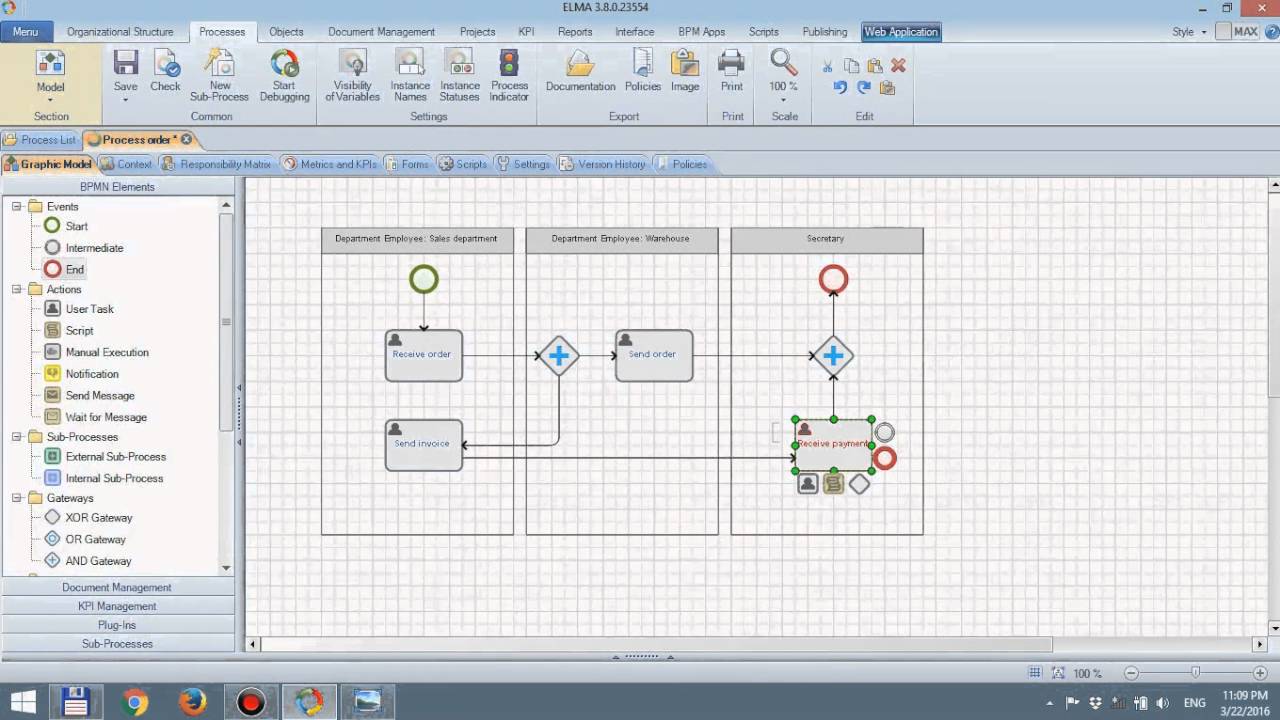The image size is (1280, 720).
Task: Click the Menu button
Action: (26, 32)
